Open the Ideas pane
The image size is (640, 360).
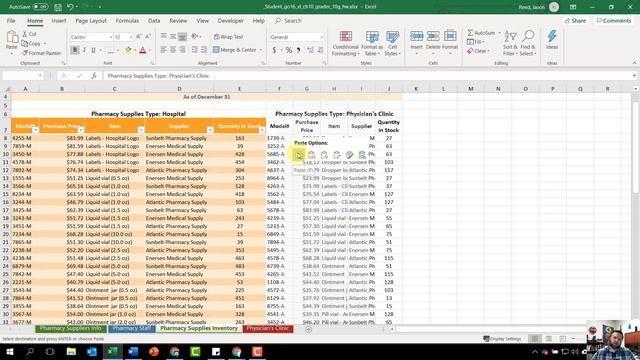pos(552,40)
